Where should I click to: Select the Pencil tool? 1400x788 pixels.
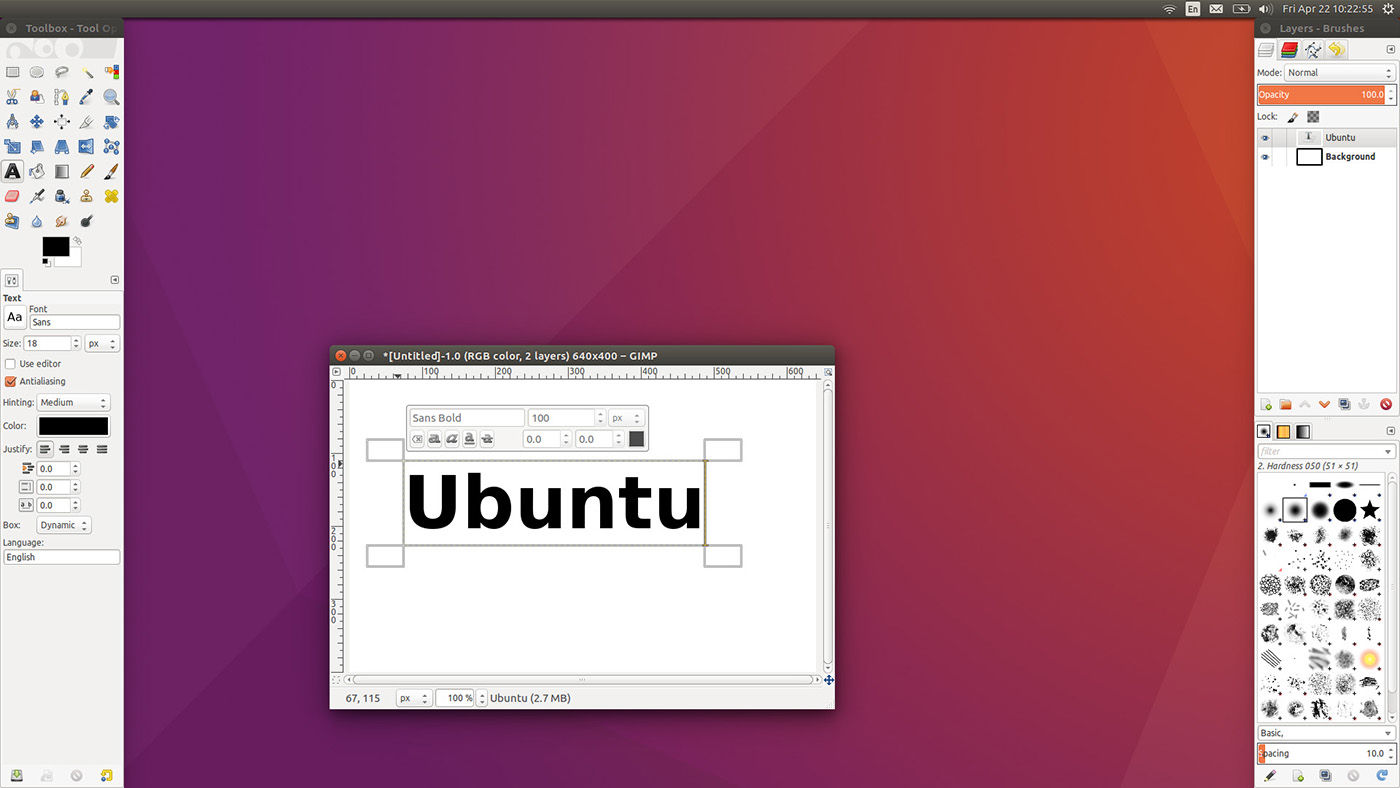tap(87, 171)
